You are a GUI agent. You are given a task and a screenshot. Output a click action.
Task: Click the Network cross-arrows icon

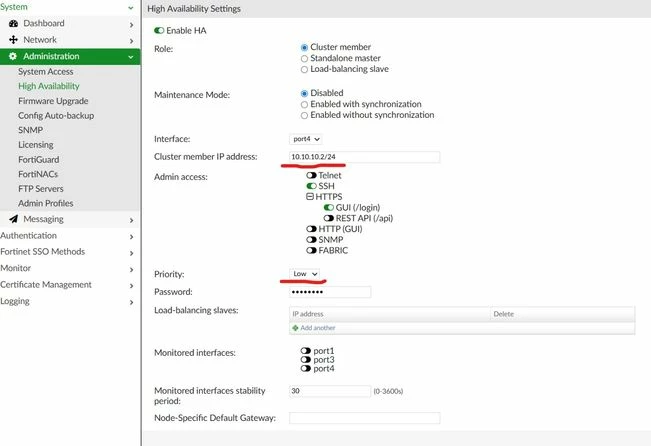point(13,40)
